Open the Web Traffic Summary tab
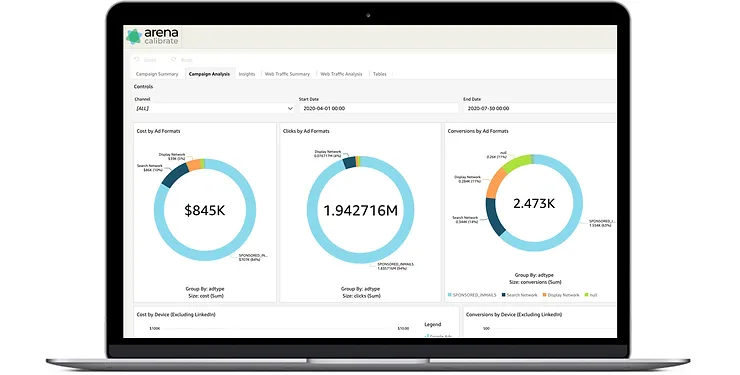The image size is (740, 375). click(x=287, y=74)
